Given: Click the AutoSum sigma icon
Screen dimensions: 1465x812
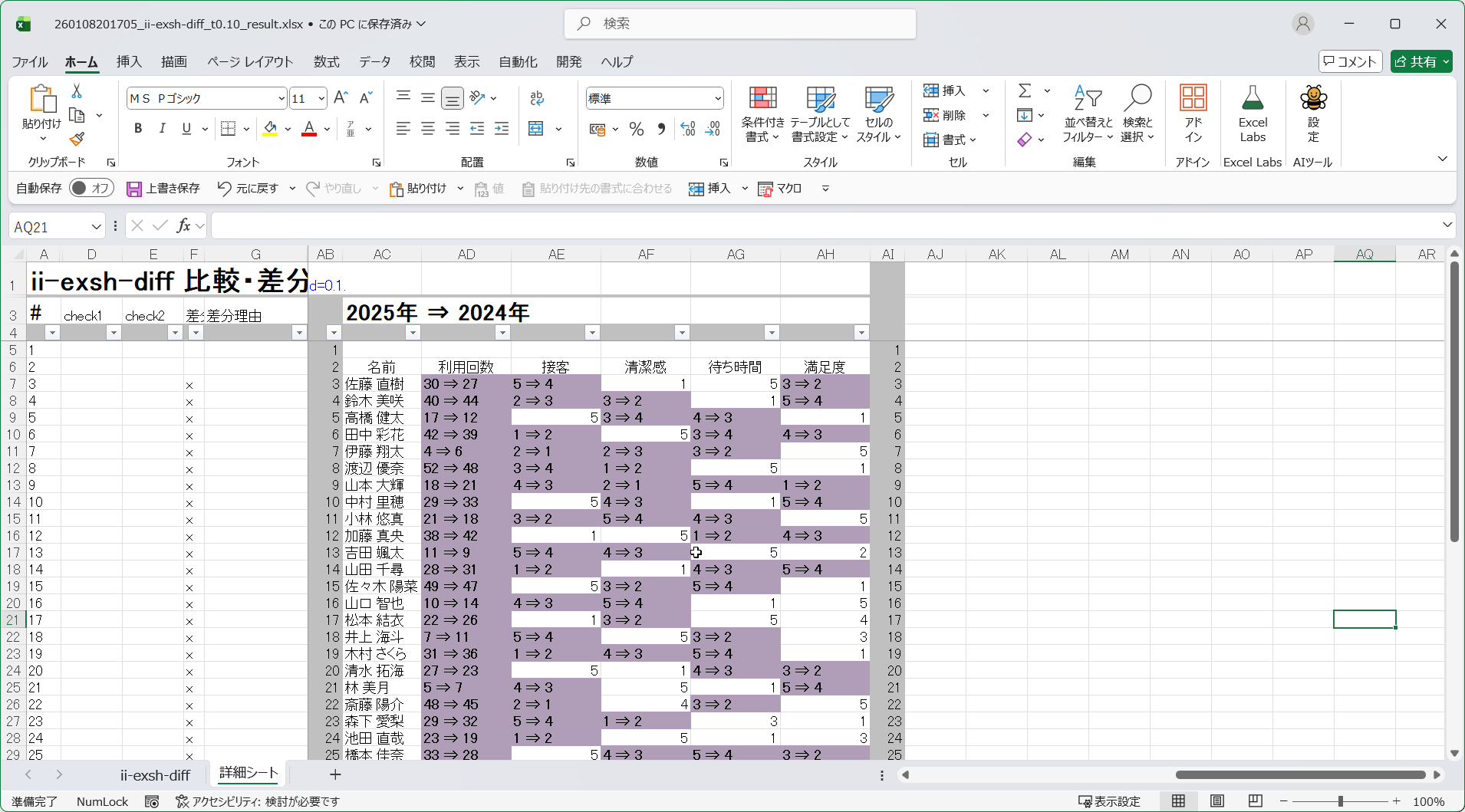Looking at the screenshot, I should coord(1025,91).
